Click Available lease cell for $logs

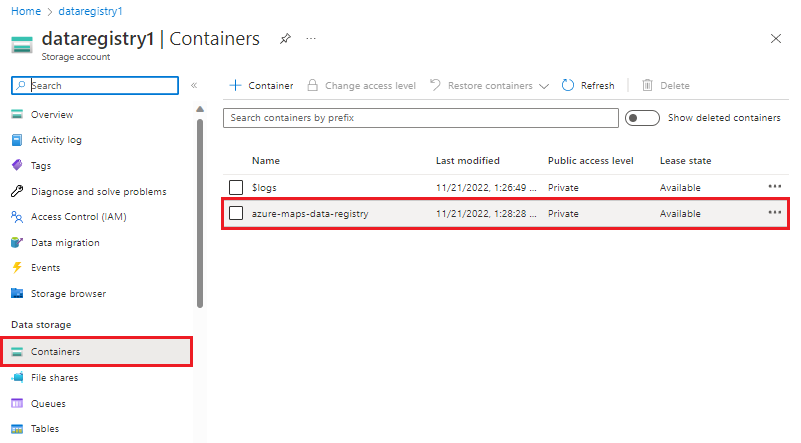[680, 188]
